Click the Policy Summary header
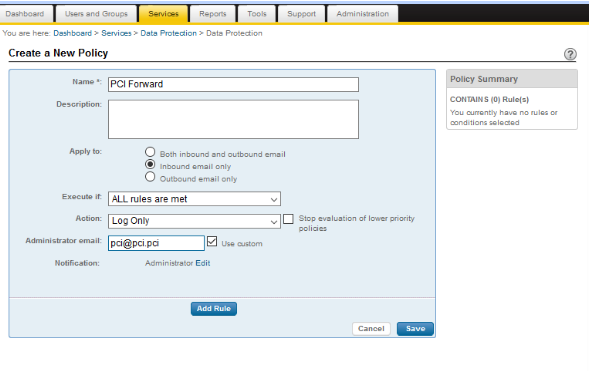Image resolution: width=589 pixels, height=371 pixels. pos(512,79)
